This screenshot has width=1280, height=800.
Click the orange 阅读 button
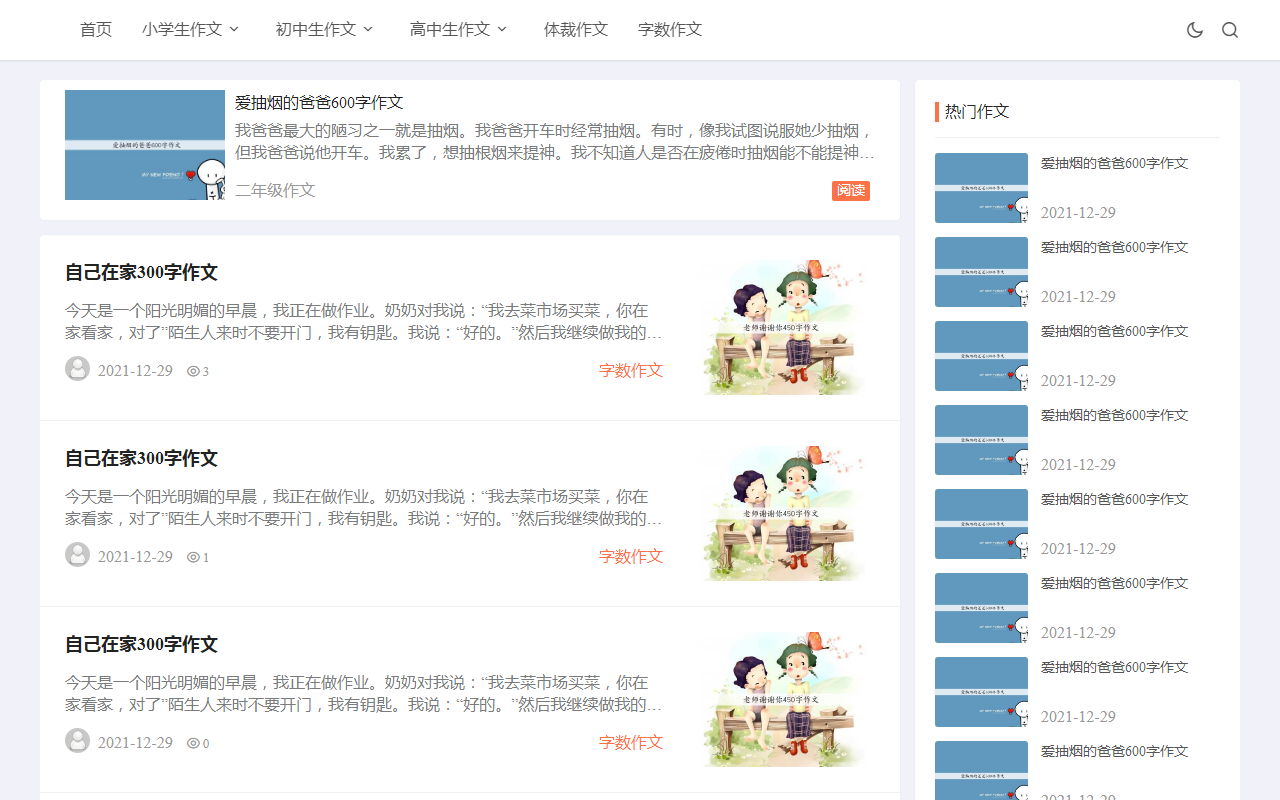(851, 190)
